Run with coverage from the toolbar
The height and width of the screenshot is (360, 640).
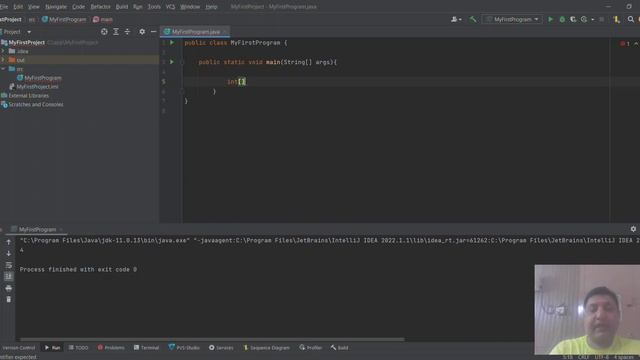coord(573,19)
